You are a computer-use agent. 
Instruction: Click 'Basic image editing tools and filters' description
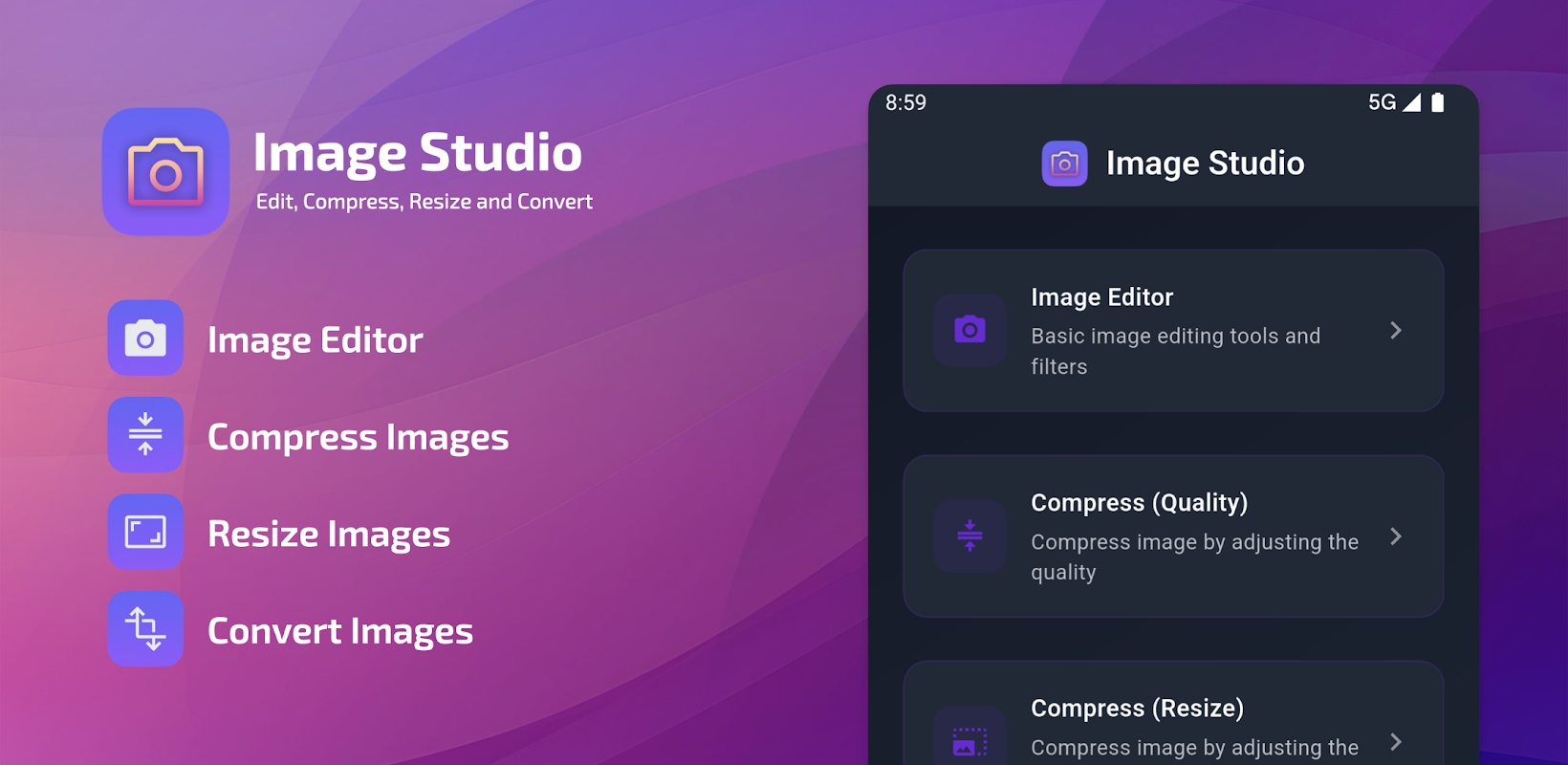pyautogui.click(x=1175, y=351)
